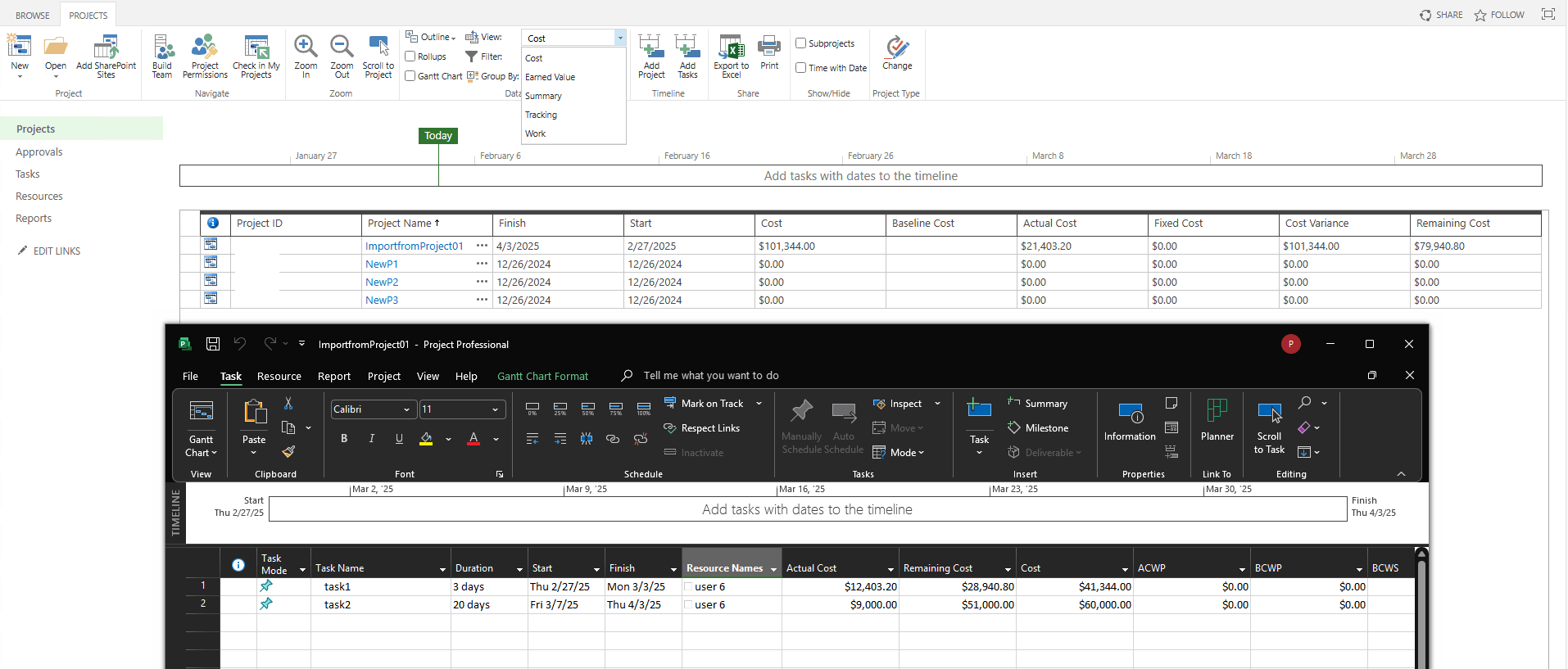Click Print icon in Share group
Image resolution: width=1568 pixels, height=669 pixels.
769,46
